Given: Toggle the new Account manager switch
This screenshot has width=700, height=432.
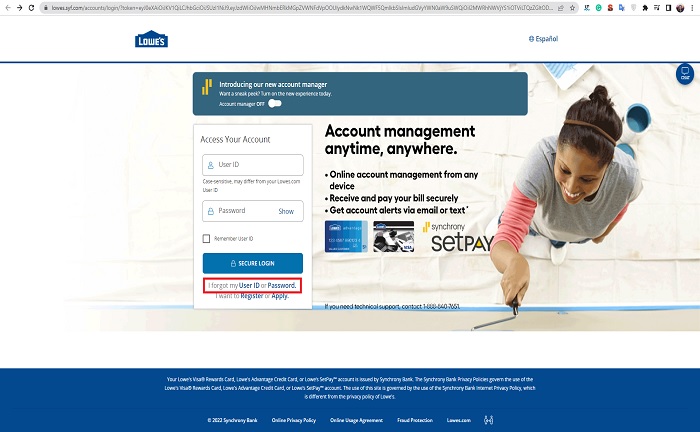Looking at the screenshot, I should [x=275, y=104].
